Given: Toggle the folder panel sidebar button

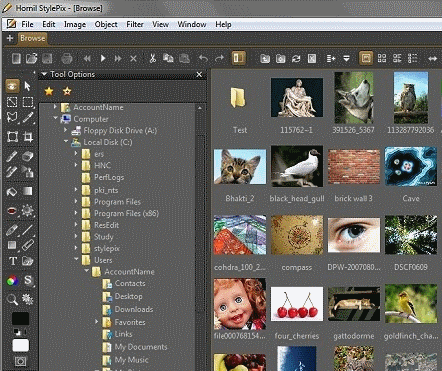Looking at the screenshot, I should (x=239, y=58).
